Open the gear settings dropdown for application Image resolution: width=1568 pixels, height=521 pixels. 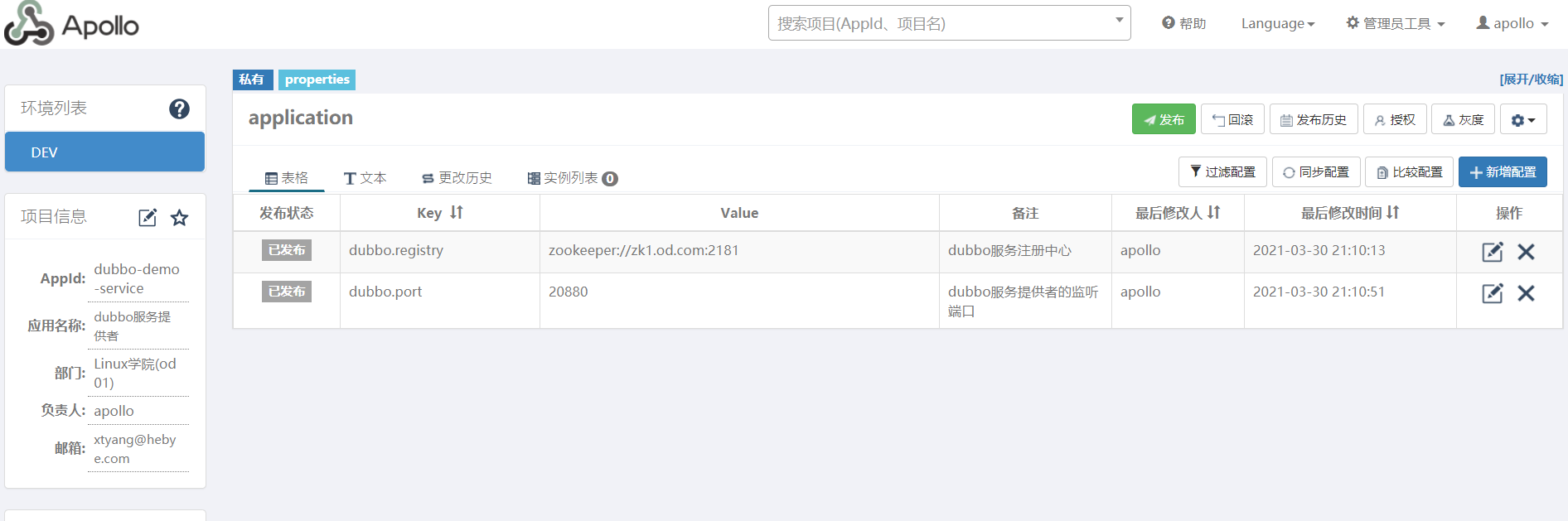1523,119
